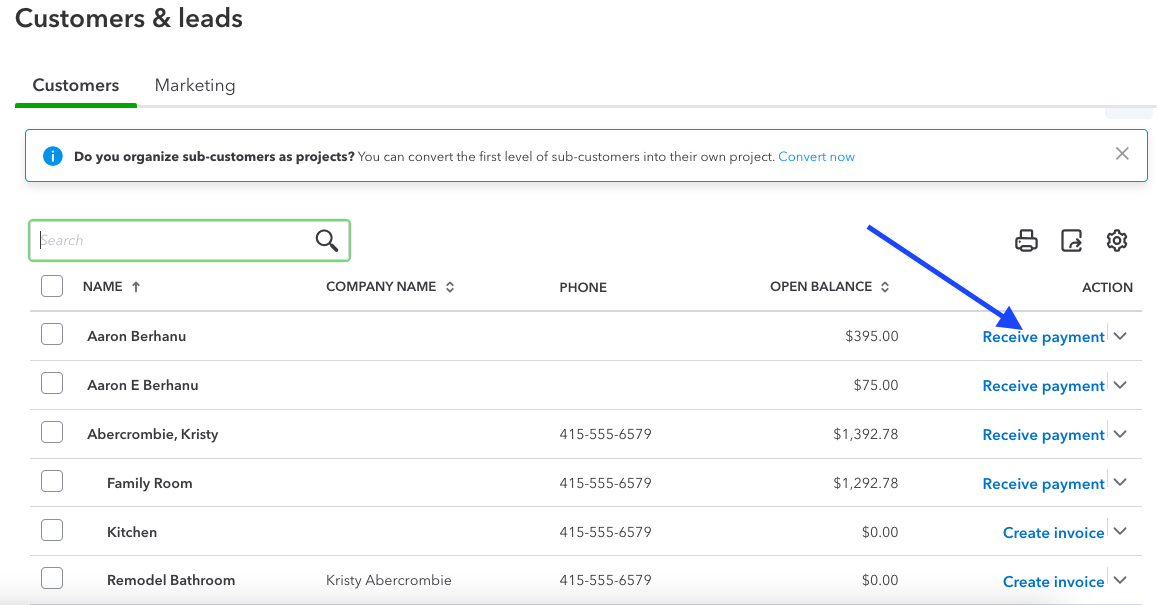Sort by Open Balance column
1158x605 pixels.
pos(884,287)
